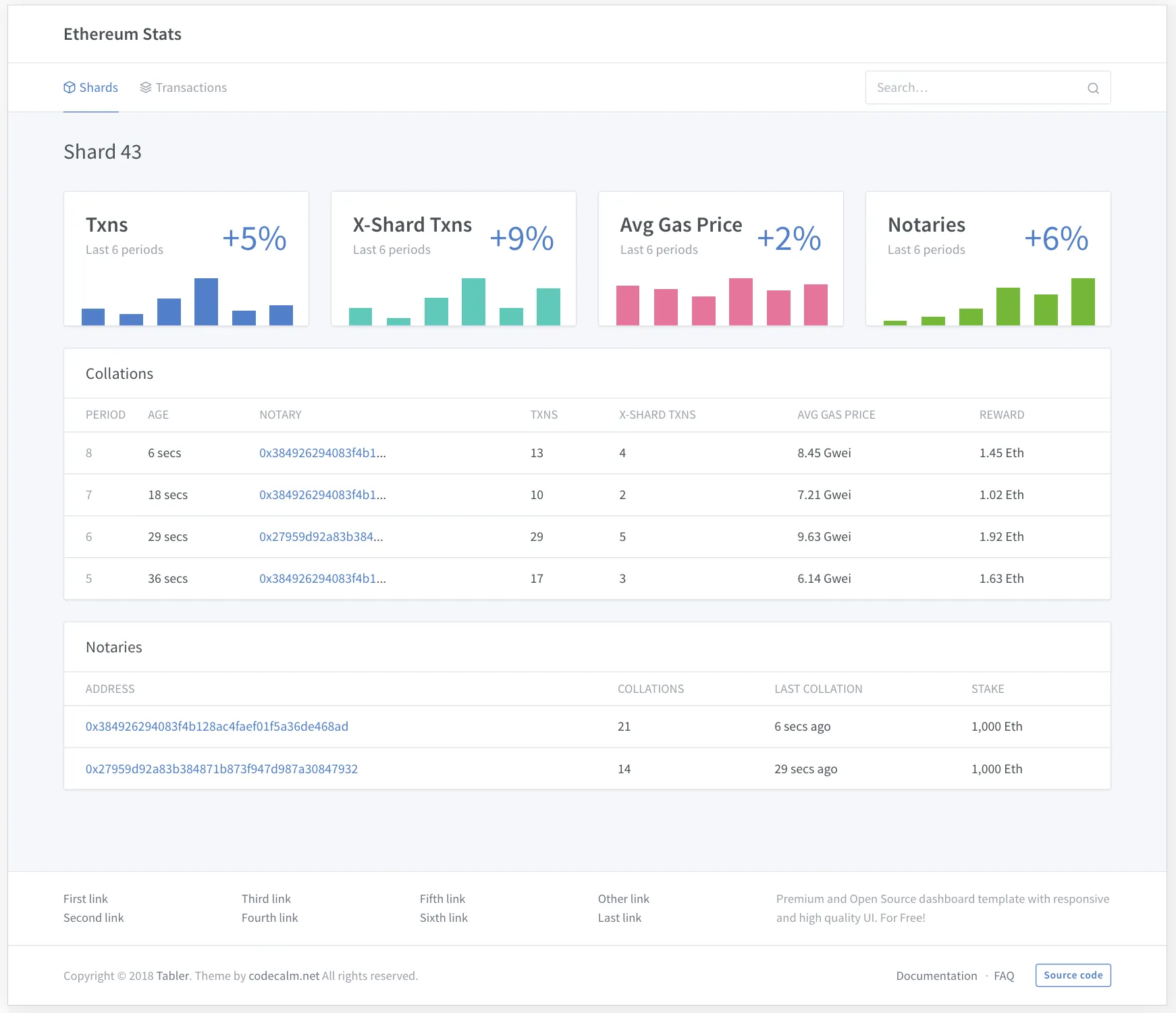Click the search magnifier icon
This screenshot has width=1176, height=1013.
point(1093,88)
